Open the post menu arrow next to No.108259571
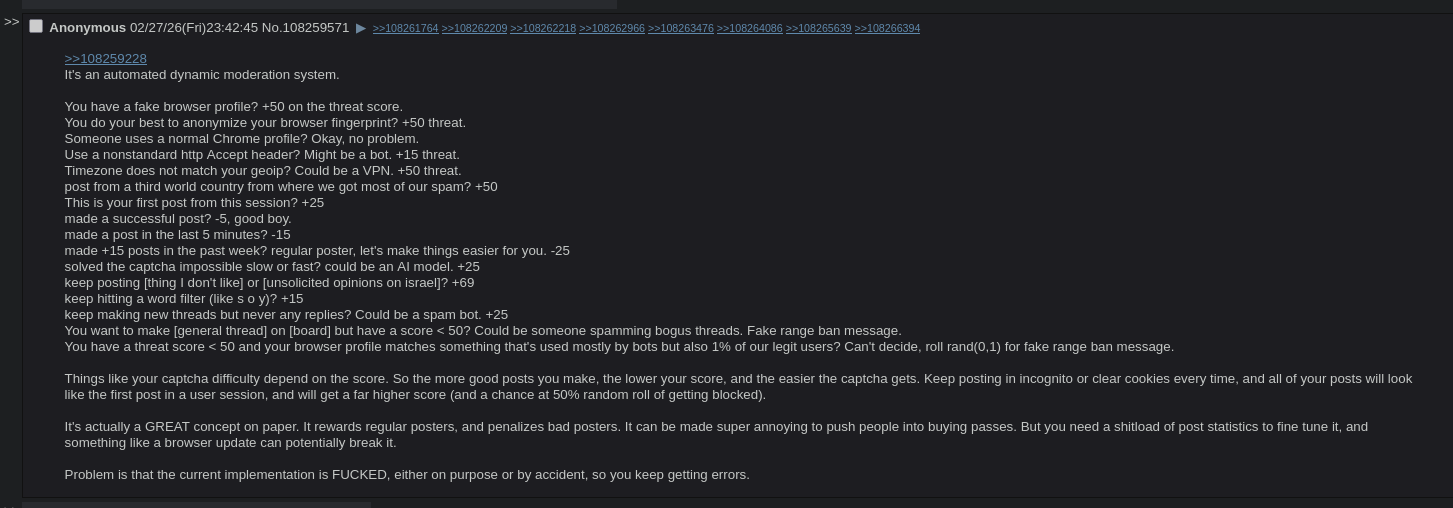This screenshot has height=508, width=1453. (x=361, y=28)
